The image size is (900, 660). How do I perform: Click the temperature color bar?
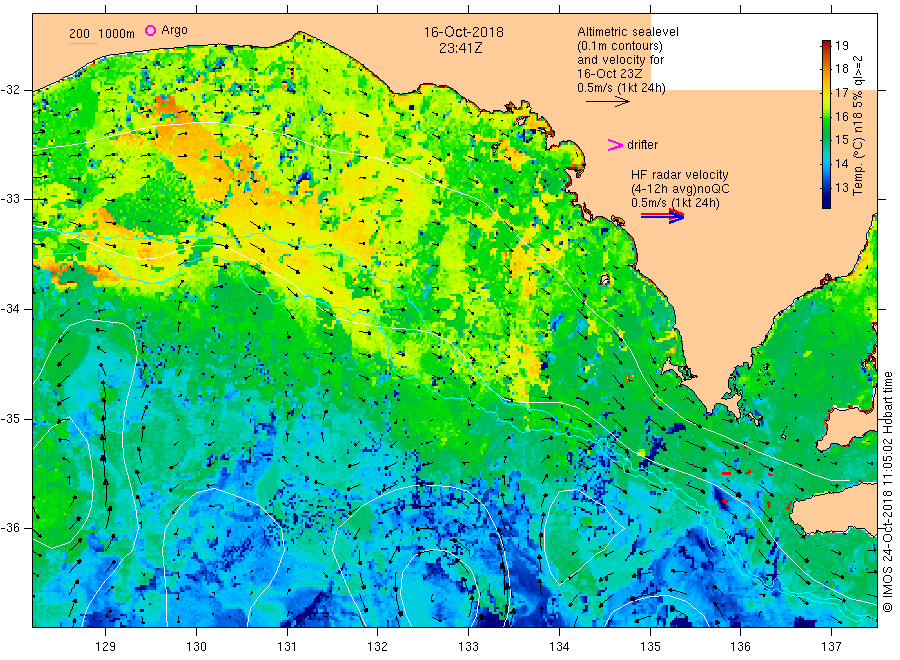pyautogui.click(x=827, y=124)
